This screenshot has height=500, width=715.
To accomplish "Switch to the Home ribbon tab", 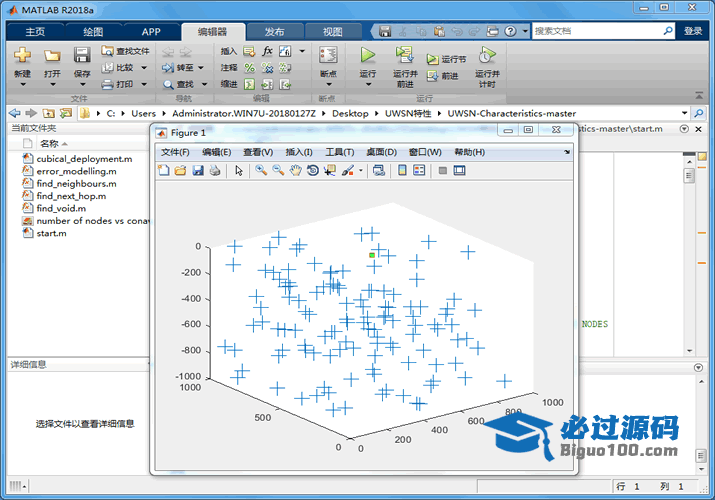I will [35, 31].
